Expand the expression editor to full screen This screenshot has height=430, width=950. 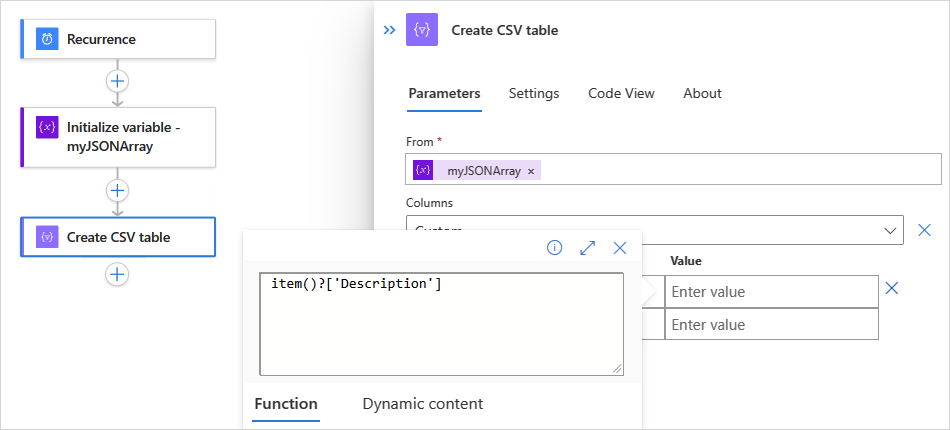tap(587, 247)
